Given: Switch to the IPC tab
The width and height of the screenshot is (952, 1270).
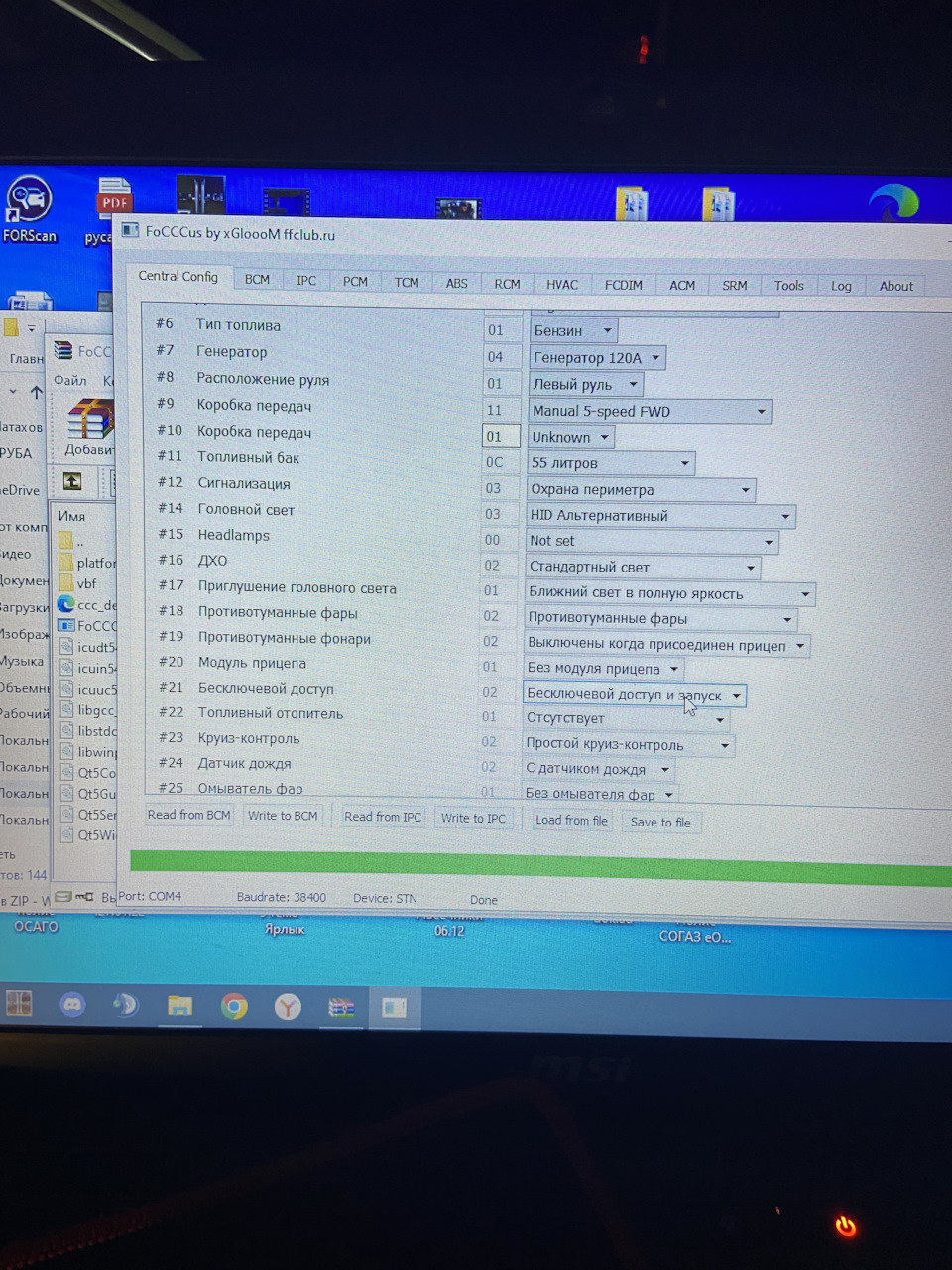Looking at the screenshot, I should [x=306, y=281].
